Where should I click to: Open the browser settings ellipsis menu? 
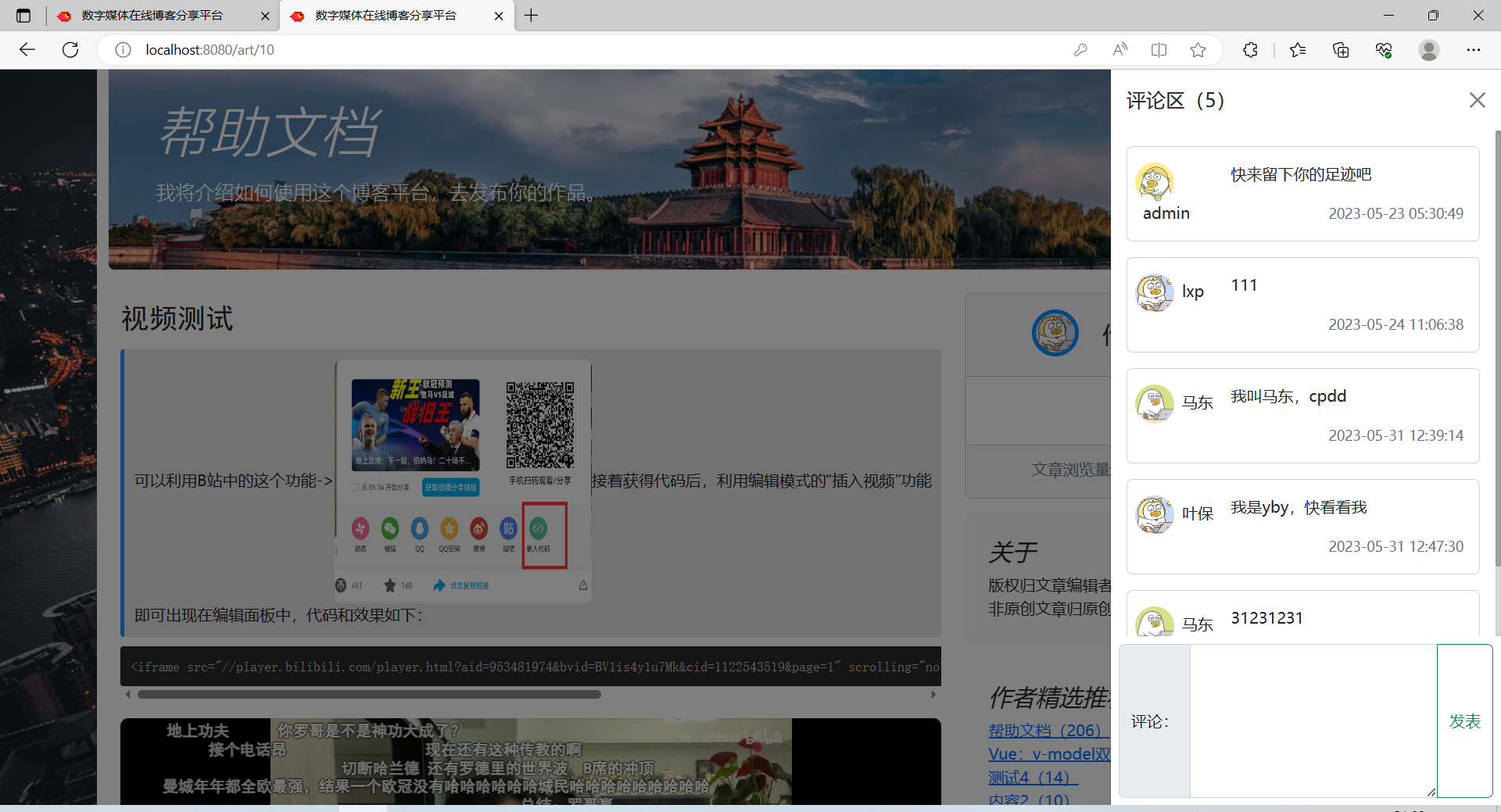click(x=1474, y=49)
